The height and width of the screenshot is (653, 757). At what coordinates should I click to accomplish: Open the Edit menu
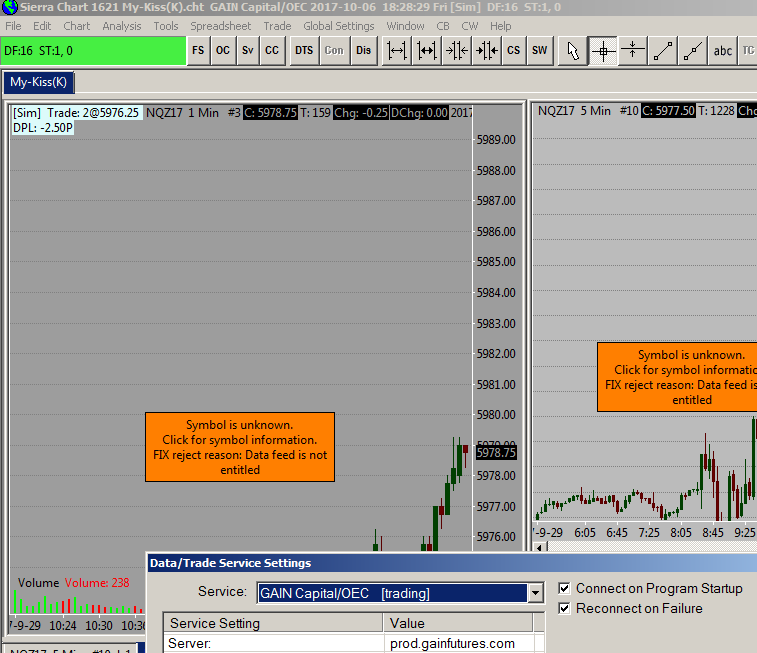pyautogui.click(x=42, y=26)
